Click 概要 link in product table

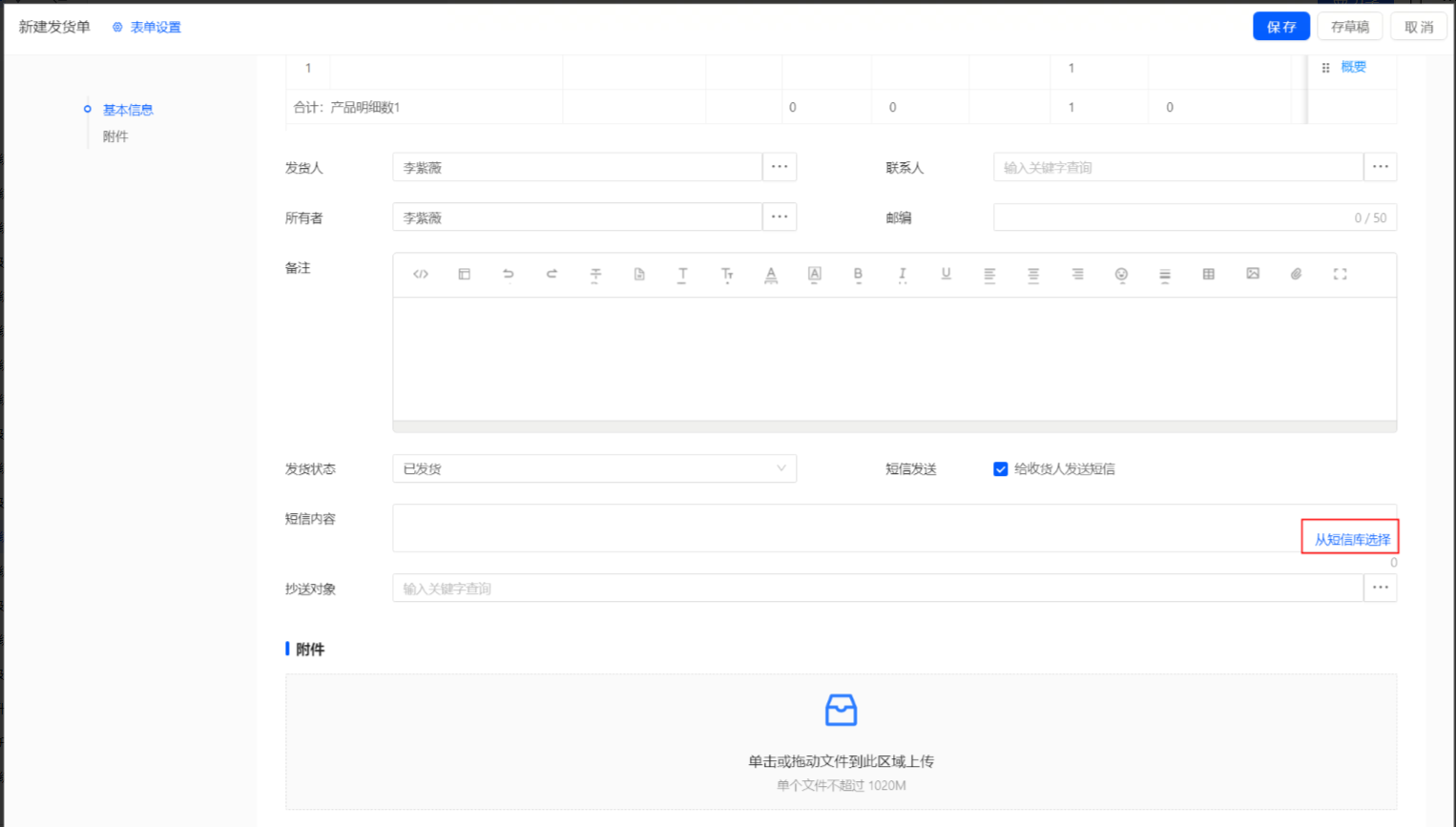point(1354,67)
